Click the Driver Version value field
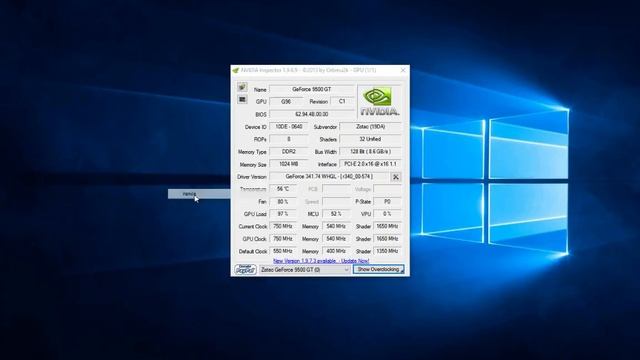 (x=329, y=176)
